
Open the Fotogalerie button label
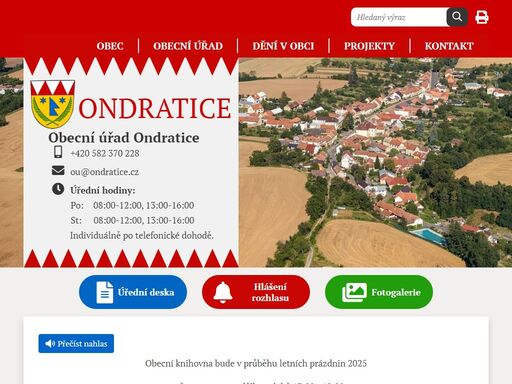[396, 292]
